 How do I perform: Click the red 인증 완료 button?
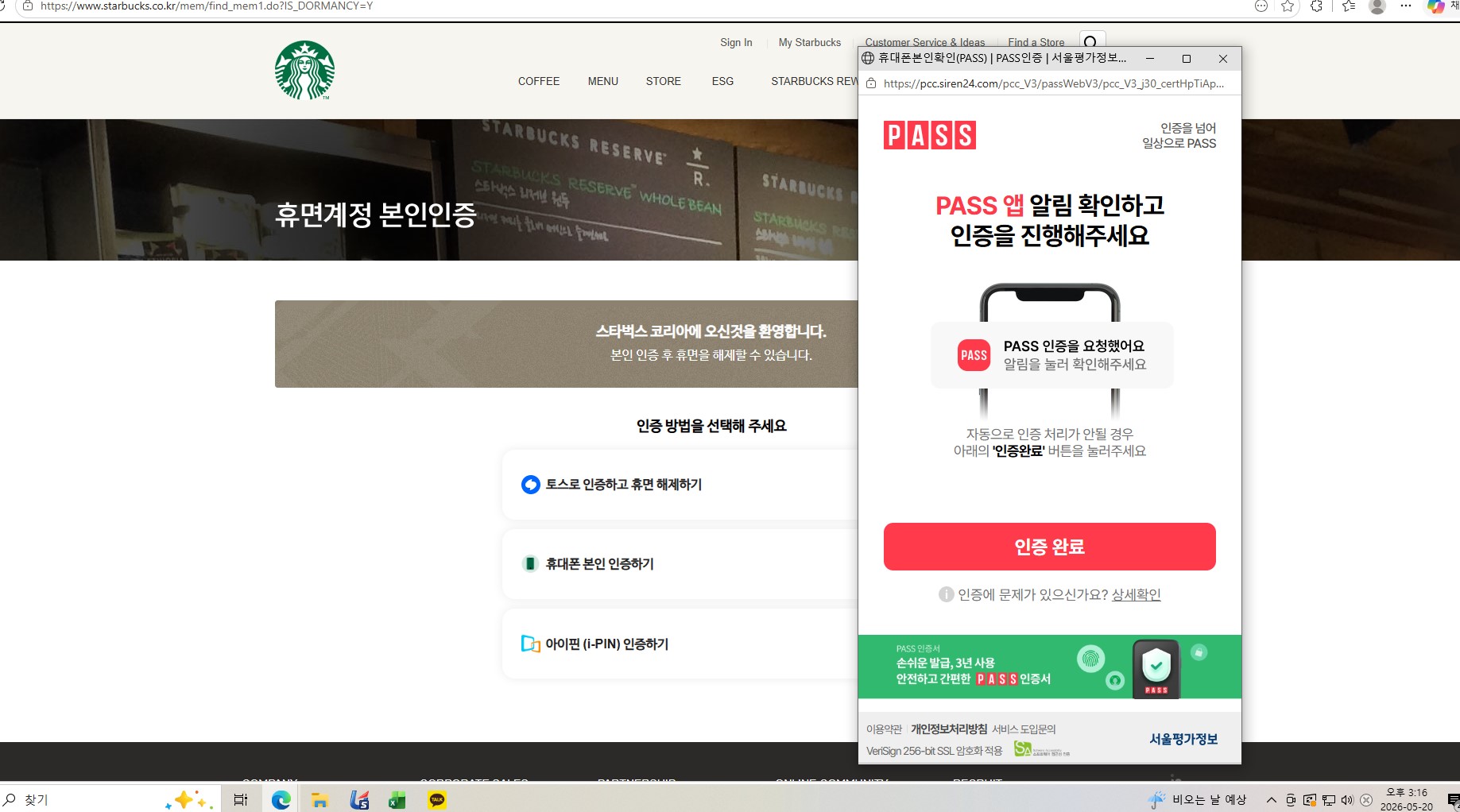(1049, 547)
